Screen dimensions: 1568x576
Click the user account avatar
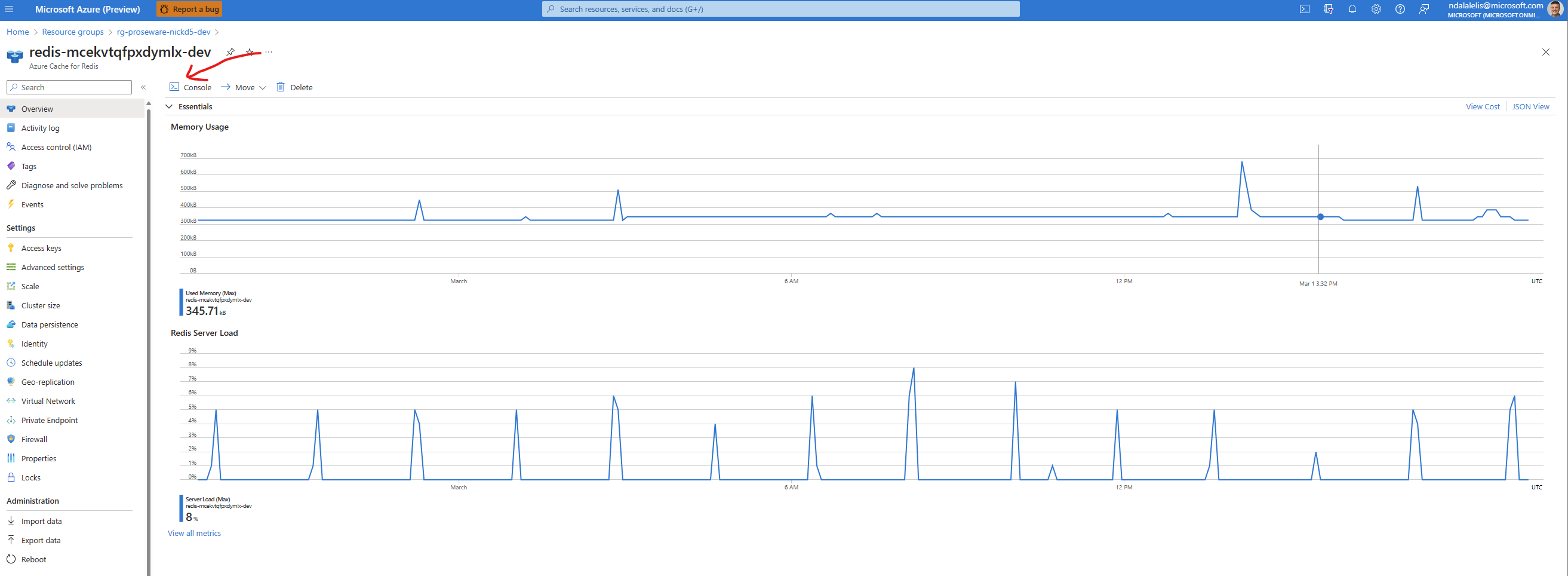click(1556, 9)
